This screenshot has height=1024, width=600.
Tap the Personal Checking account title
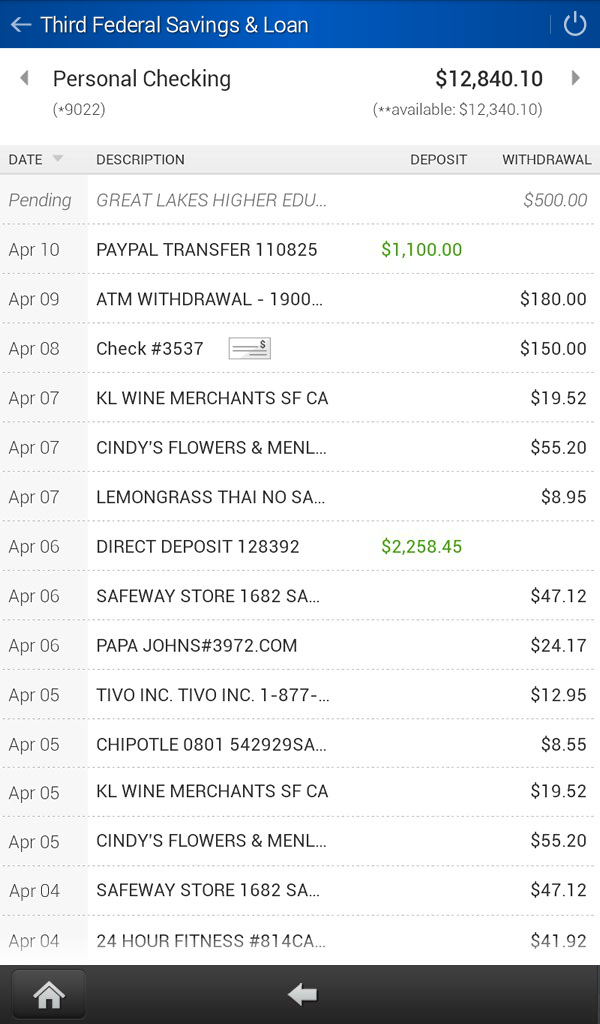coord(142,79)
